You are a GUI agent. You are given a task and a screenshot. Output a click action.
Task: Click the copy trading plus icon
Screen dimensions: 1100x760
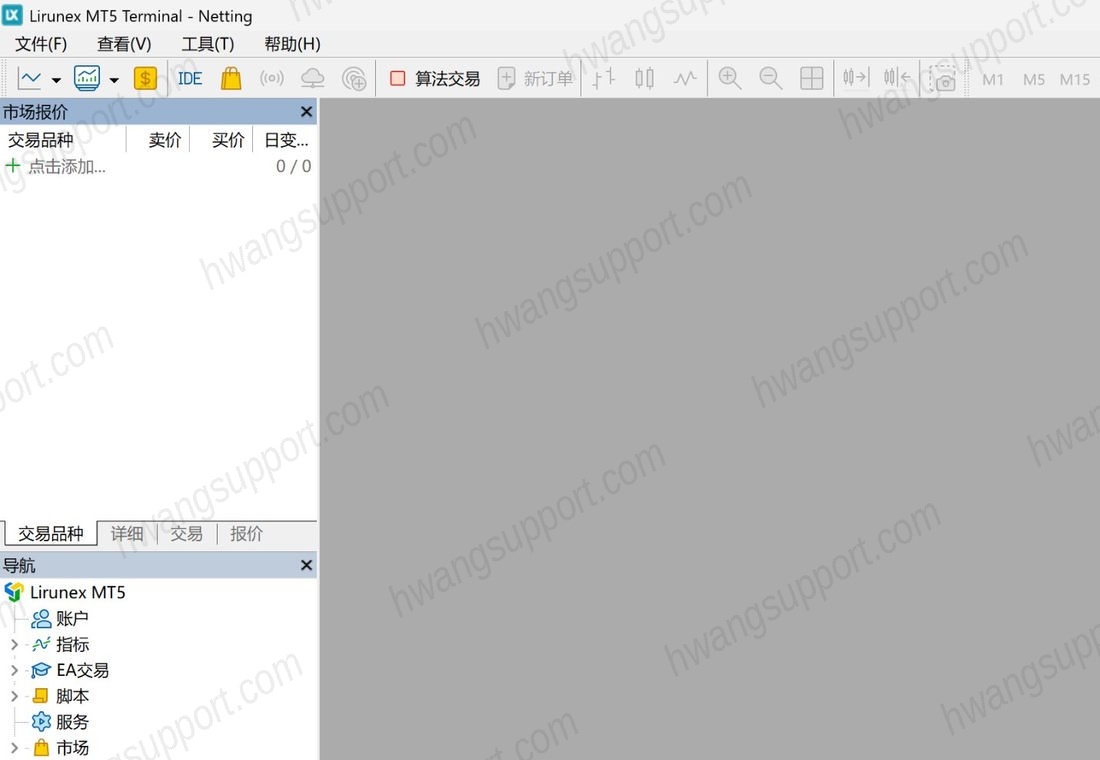pyautogui.click(x=354, y=78)
